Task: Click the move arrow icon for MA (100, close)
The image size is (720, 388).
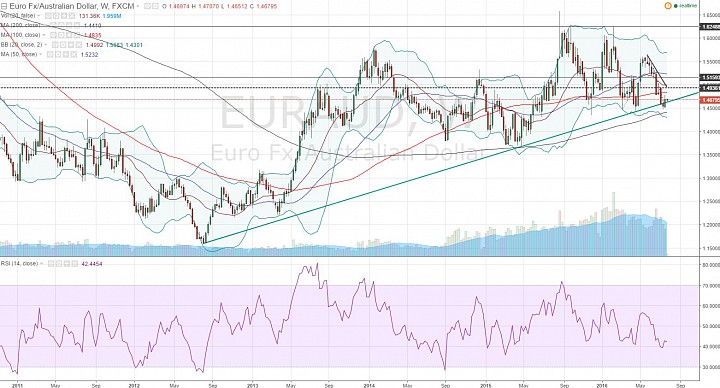Action: click(69, 35)
